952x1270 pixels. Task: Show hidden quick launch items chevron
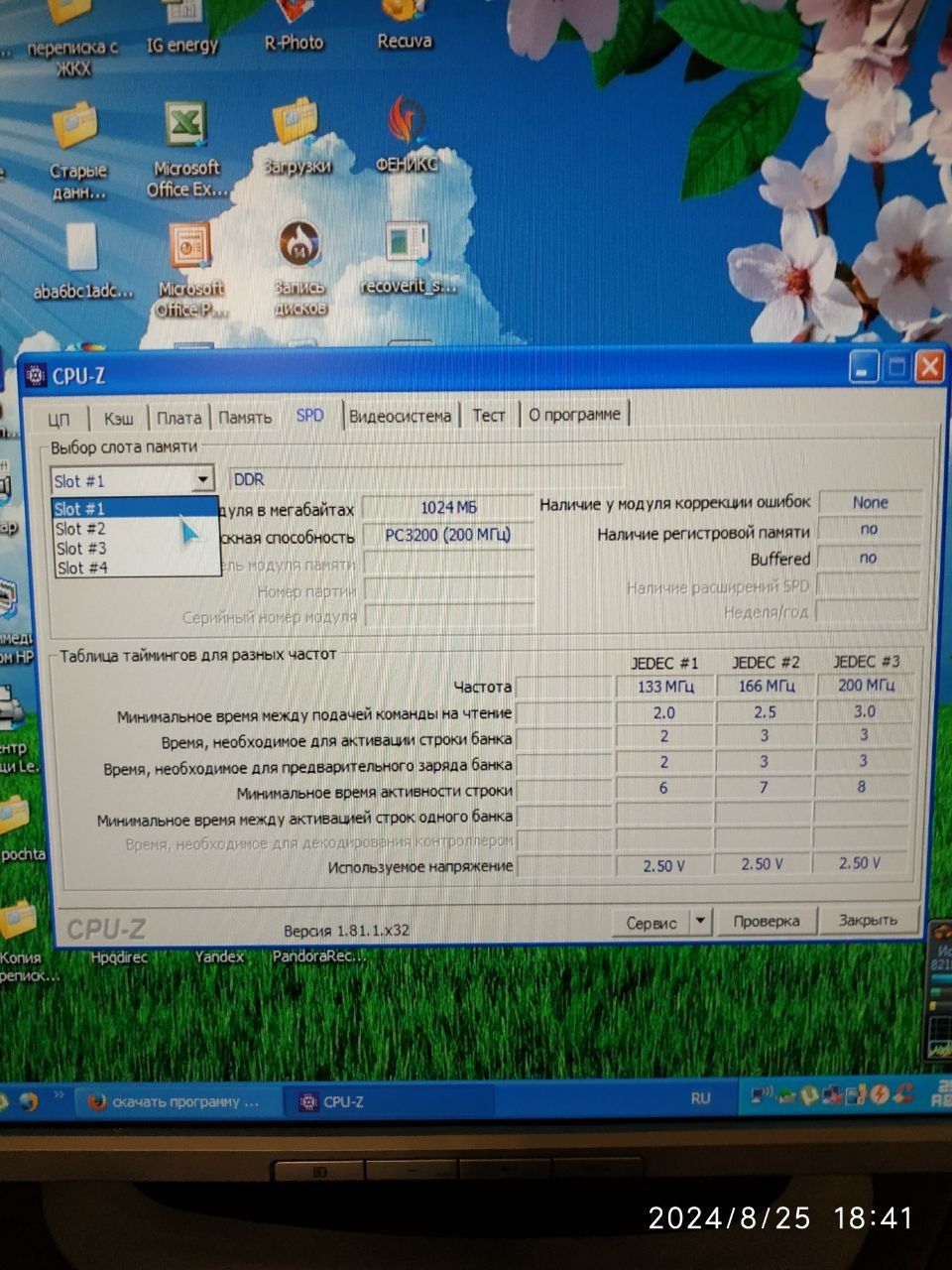click(x=59, y=1096)
